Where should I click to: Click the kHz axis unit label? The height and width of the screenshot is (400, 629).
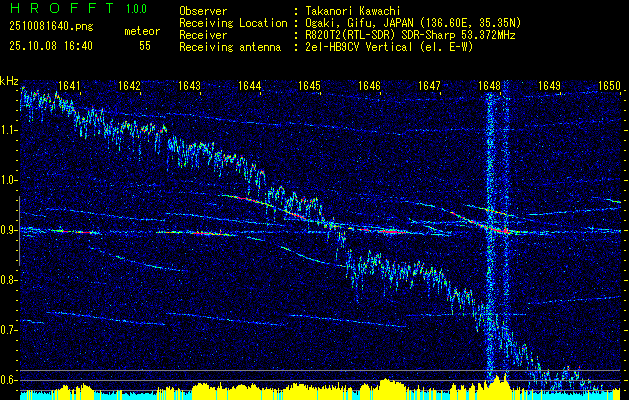(9, 81)
